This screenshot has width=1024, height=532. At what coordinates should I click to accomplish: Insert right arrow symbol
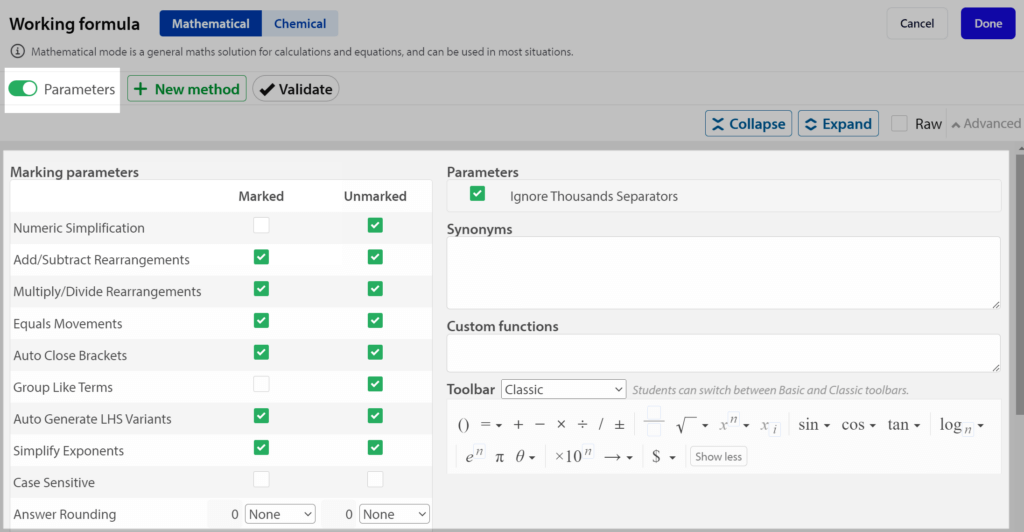click(x=613, y=457)
